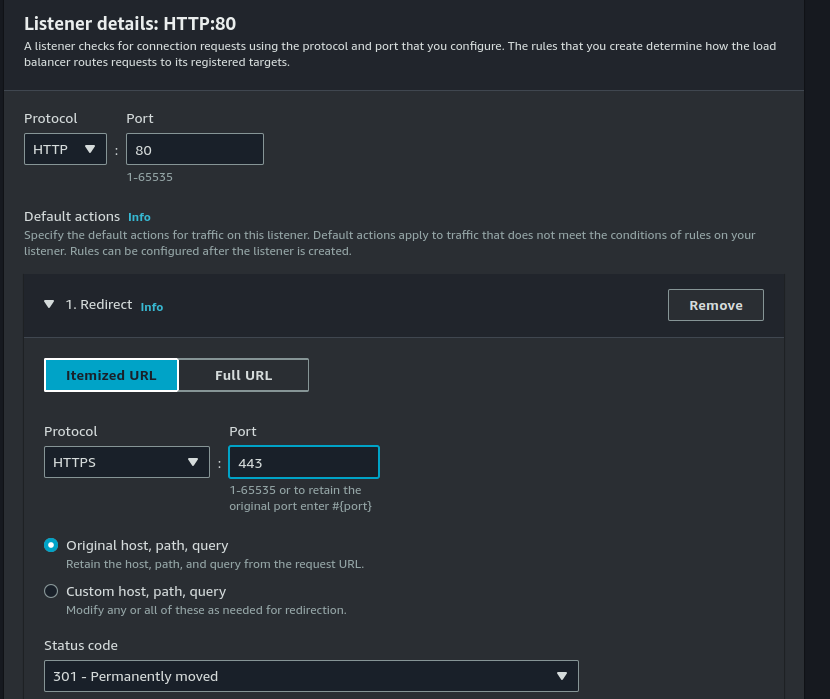Click the Status code label

(x=81, y=646)
